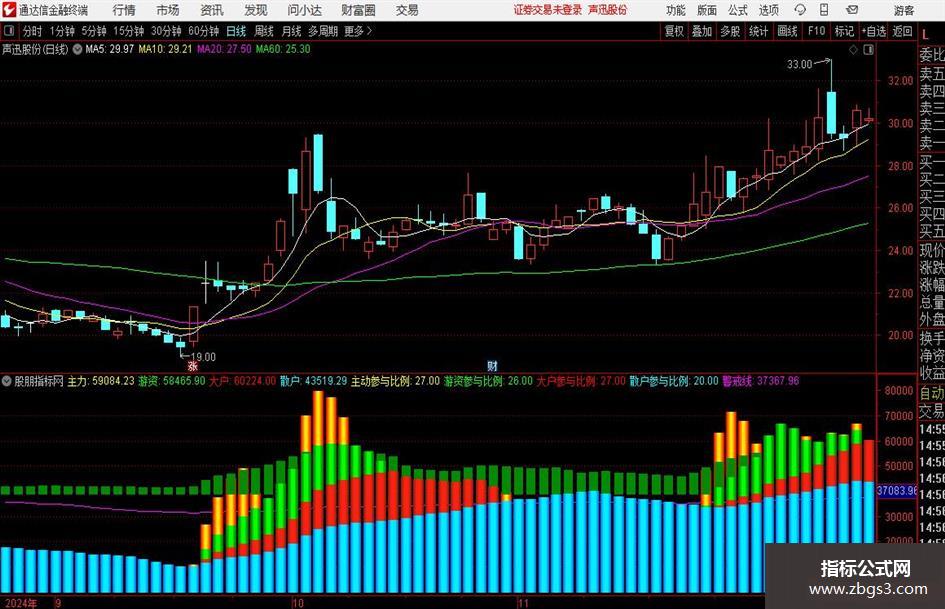Click the red L label in side panel

925,36
